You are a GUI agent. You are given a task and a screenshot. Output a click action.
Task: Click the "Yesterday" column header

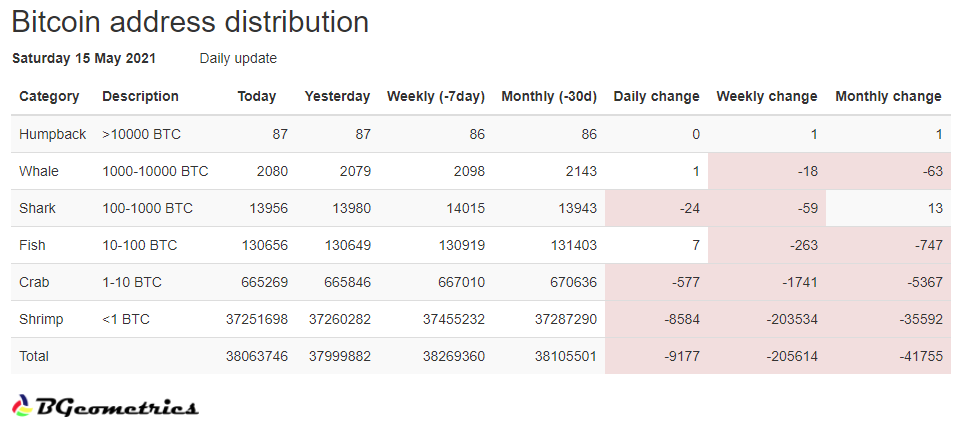(337, 96)
